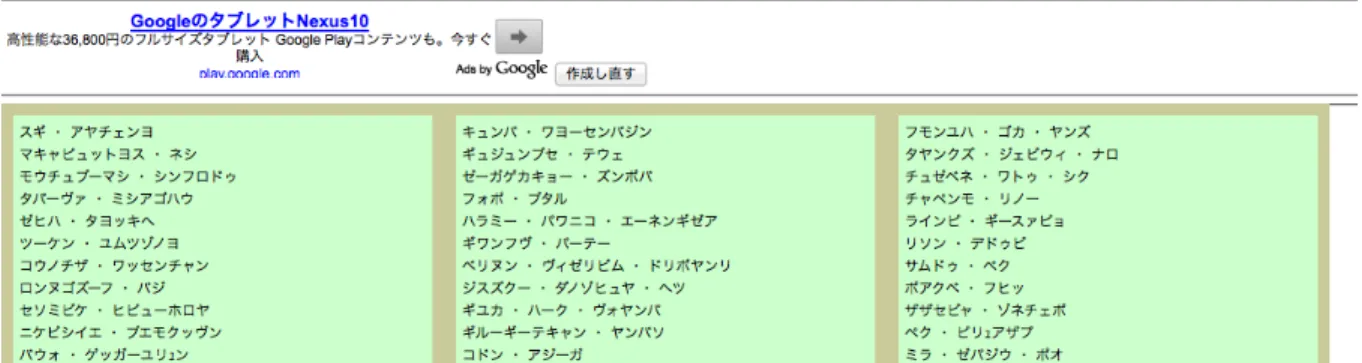Image resolution: width=1362 pixels, height=363 pixels.
Task: Select the name starting with ツーケン
Action: point(99,243)
